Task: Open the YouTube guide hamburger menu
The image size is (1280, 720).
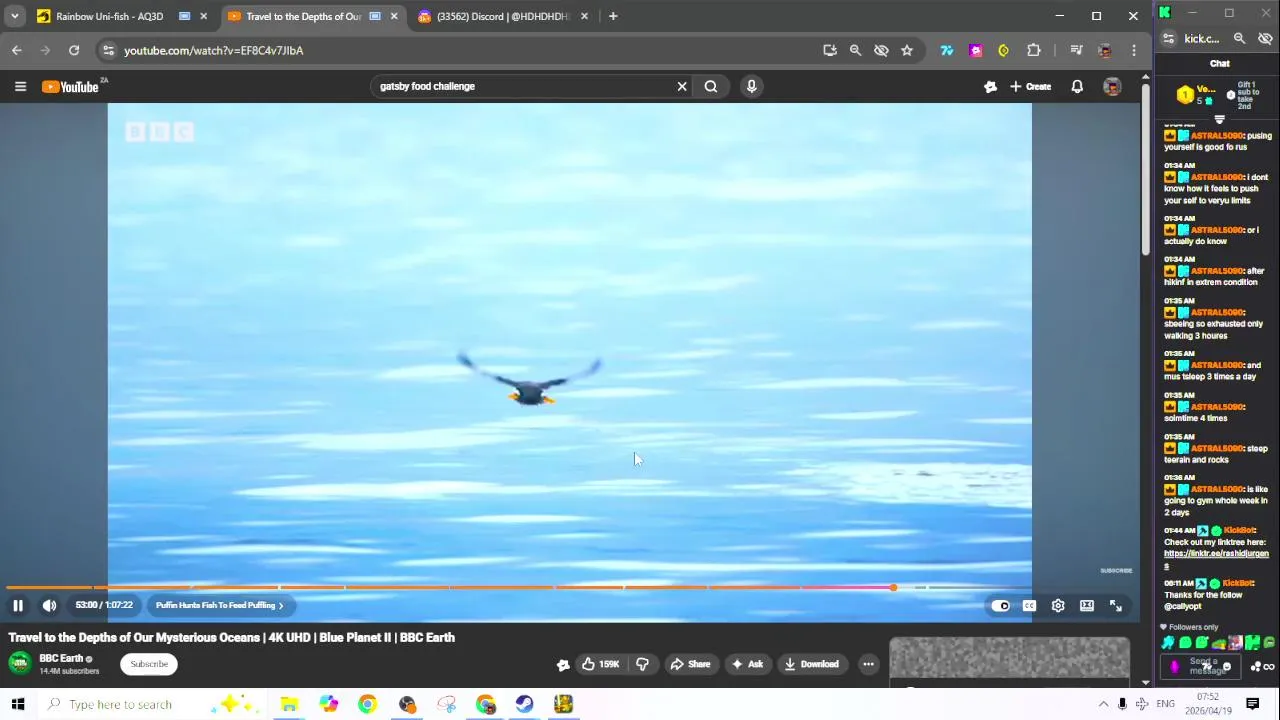Action: [20, 86]
